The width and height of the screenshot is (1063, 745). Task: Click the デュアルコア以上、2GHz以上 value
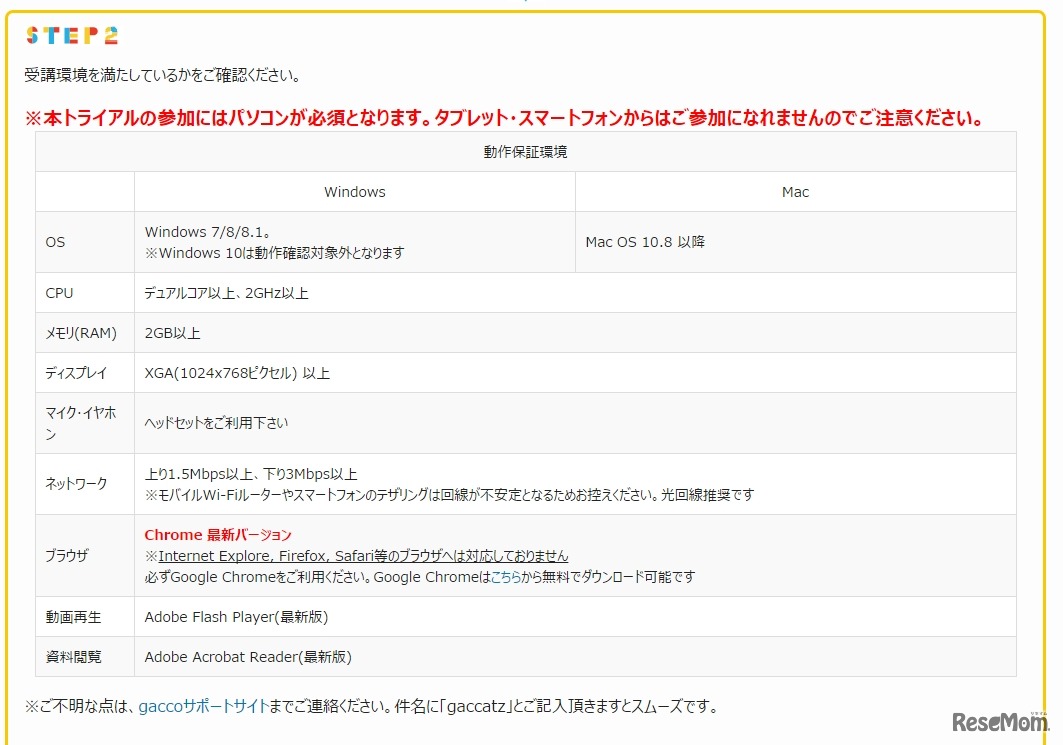(x=226, y=293)
